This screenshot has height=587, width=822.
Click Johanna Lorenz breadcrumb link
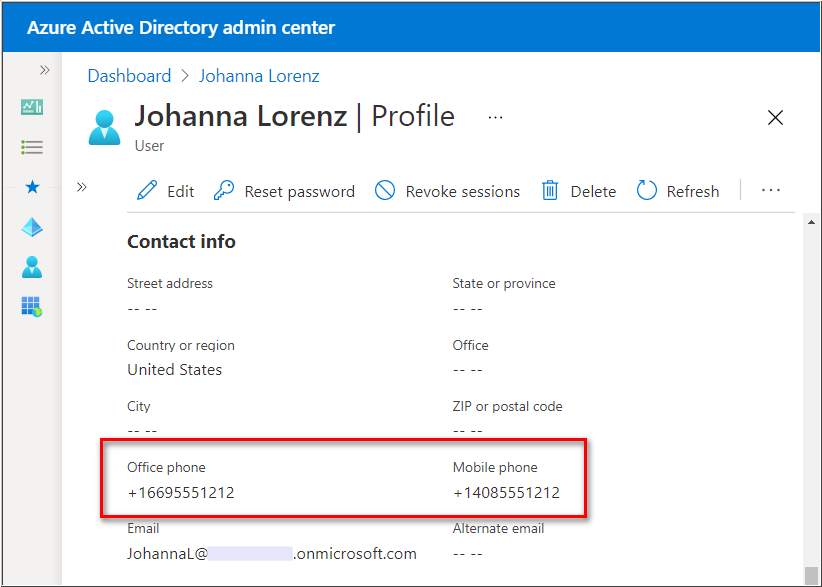pos(259,76)
